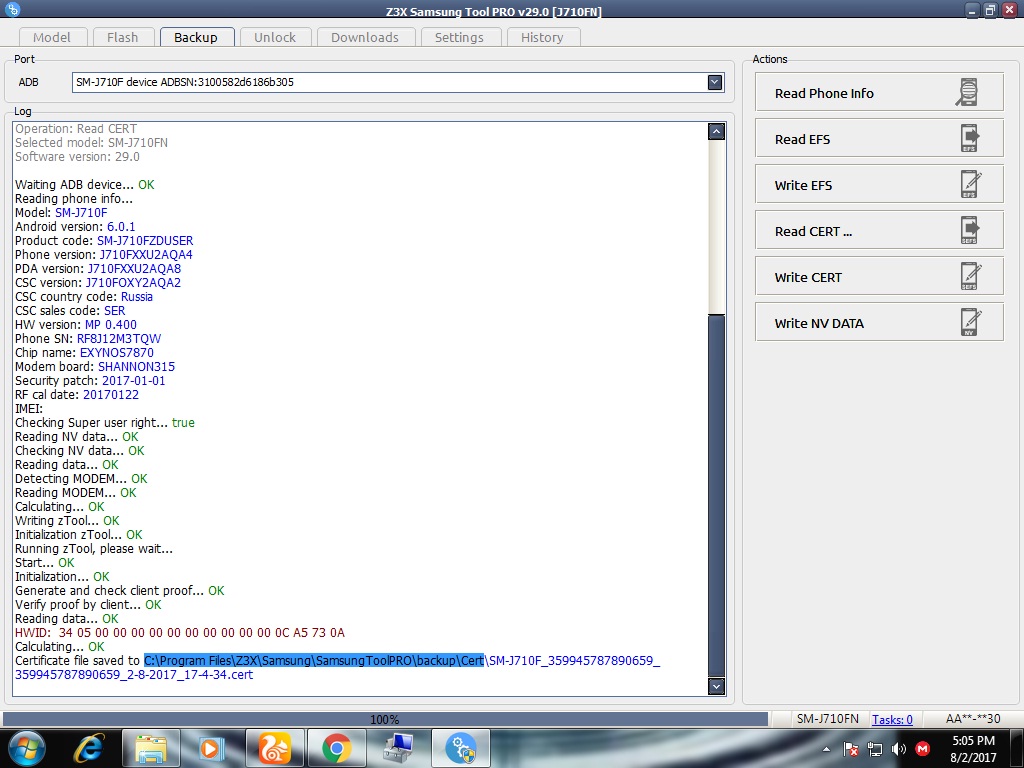Click the CSC country code Russia value
The width and height of the screenshot is (1024, 768).
tap(136, 296)
